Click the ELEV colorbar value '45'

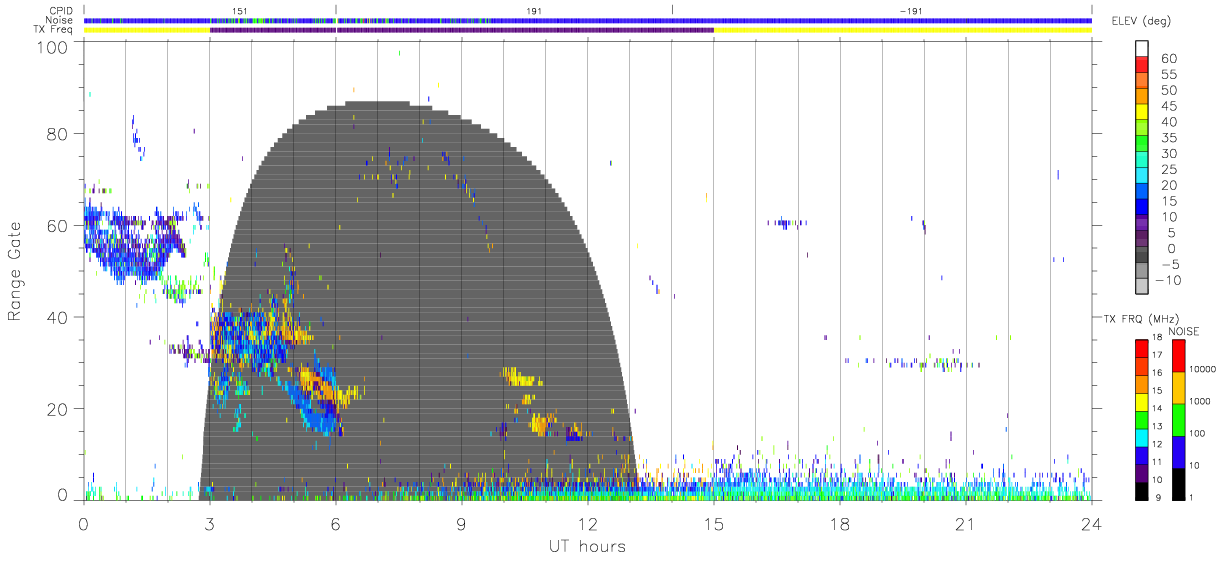click(1169, 106)
